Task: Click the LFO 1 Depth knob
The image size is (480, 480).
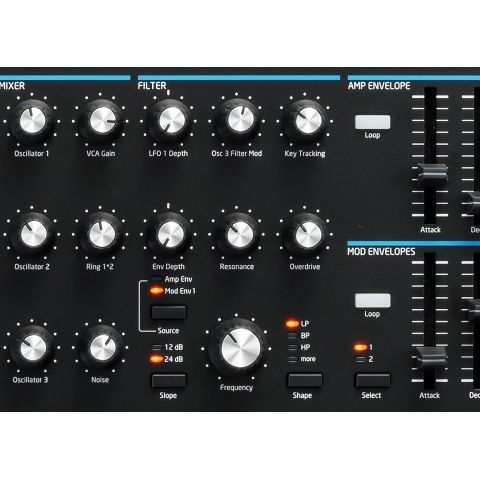Action: (169, 121)
